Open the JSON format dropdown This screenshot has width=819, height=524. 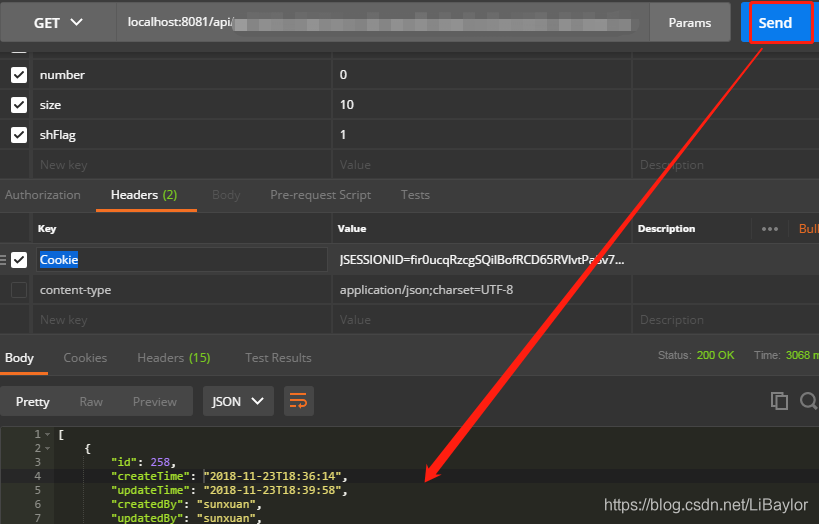(x=238, y=401)
